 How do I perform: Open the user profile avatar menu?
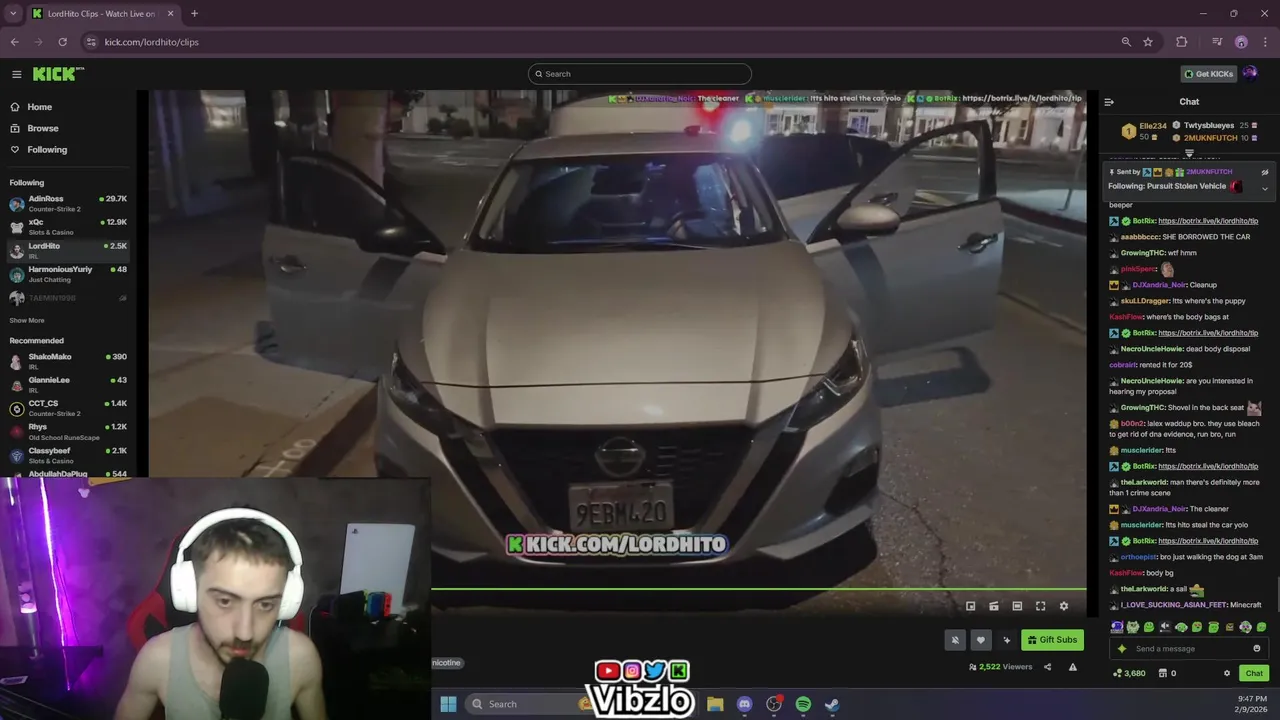[x=1250, y=73]
